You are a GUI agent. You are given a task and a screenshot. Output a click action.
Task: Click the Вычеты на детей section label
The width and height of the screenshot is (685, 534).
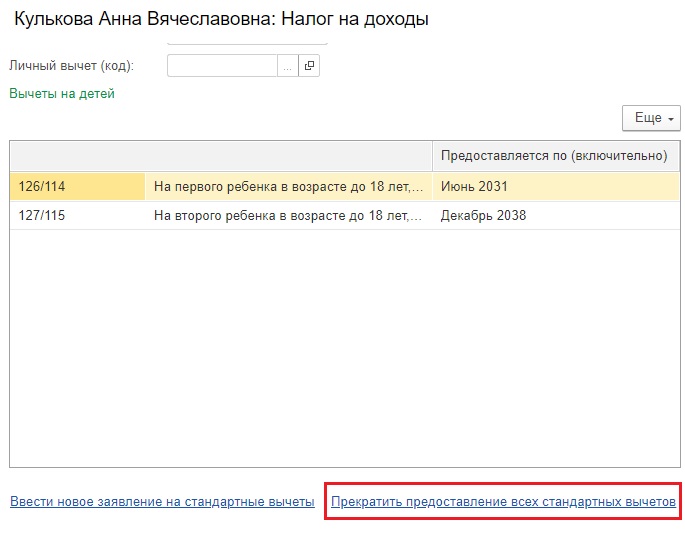coord(62,94)
